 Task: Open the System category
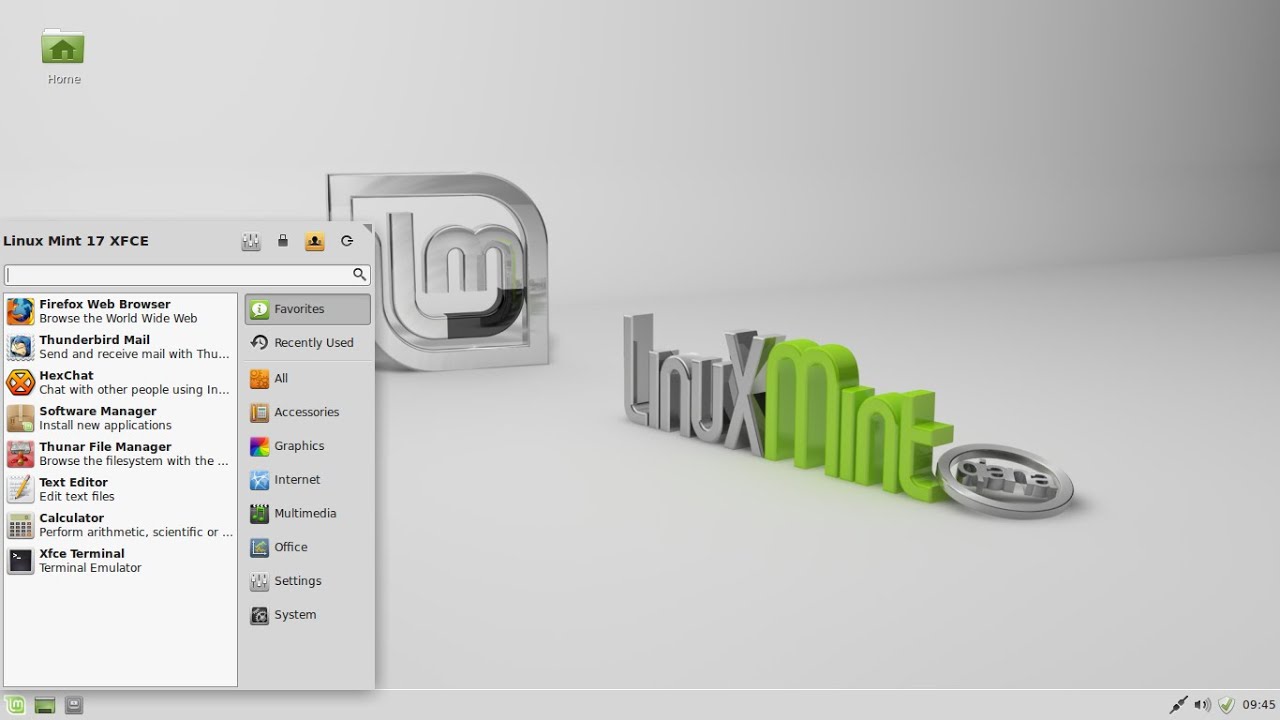click(x=307, y=615)
